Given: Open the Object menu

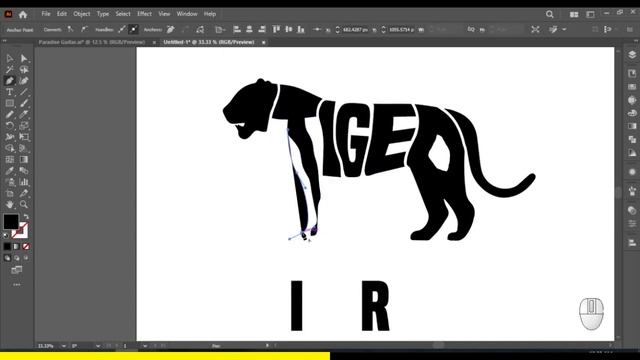Looking at the screenshot, I should (82, 14).
